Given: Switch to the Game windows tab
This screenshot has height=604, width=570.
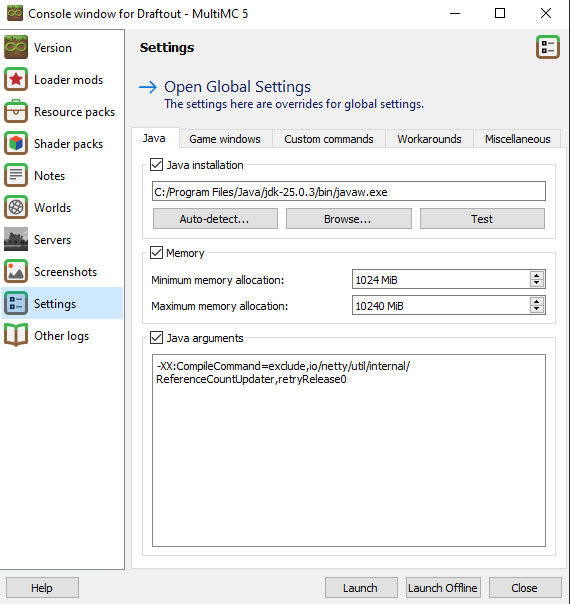Looking at the screenshot, I should click(225, 139).
